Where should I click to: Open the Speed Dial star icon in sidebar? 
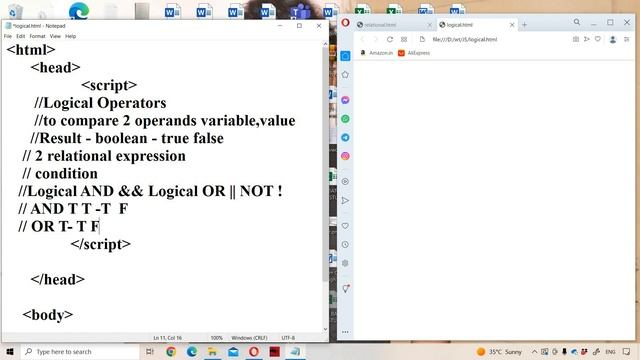point(345,75)
